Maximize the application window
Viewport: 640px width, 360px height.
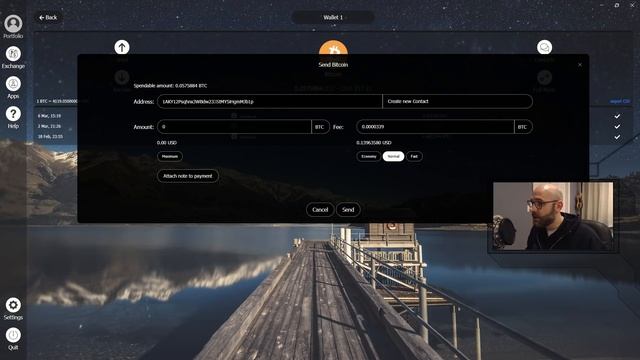(617, 5)
